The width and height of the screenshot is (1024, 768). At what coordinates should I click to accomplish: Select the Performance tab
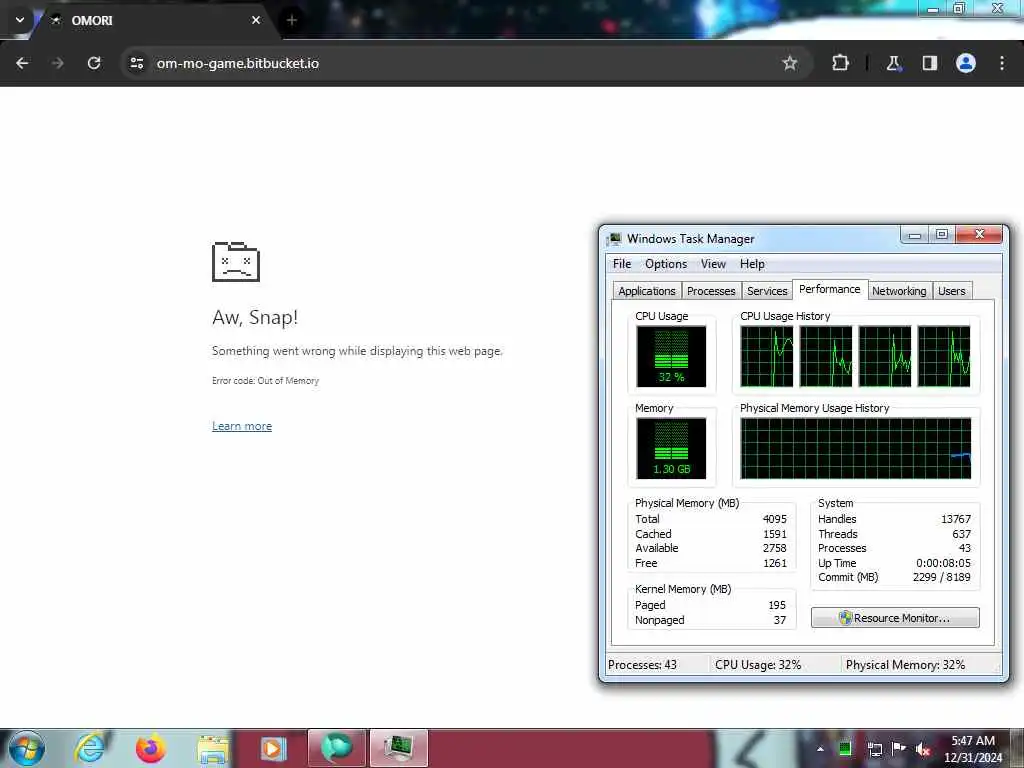click(829, 289)
